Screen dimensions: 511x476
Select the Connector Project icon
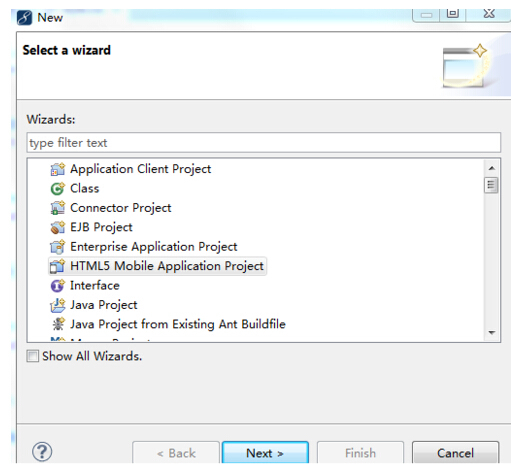tap(58, 208)
